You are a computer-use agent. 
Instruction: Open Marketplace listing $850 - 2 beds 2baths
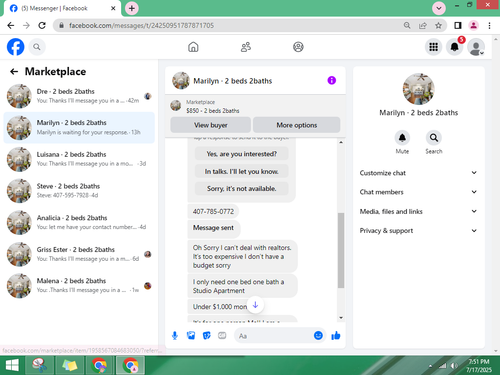pos(213,110)
